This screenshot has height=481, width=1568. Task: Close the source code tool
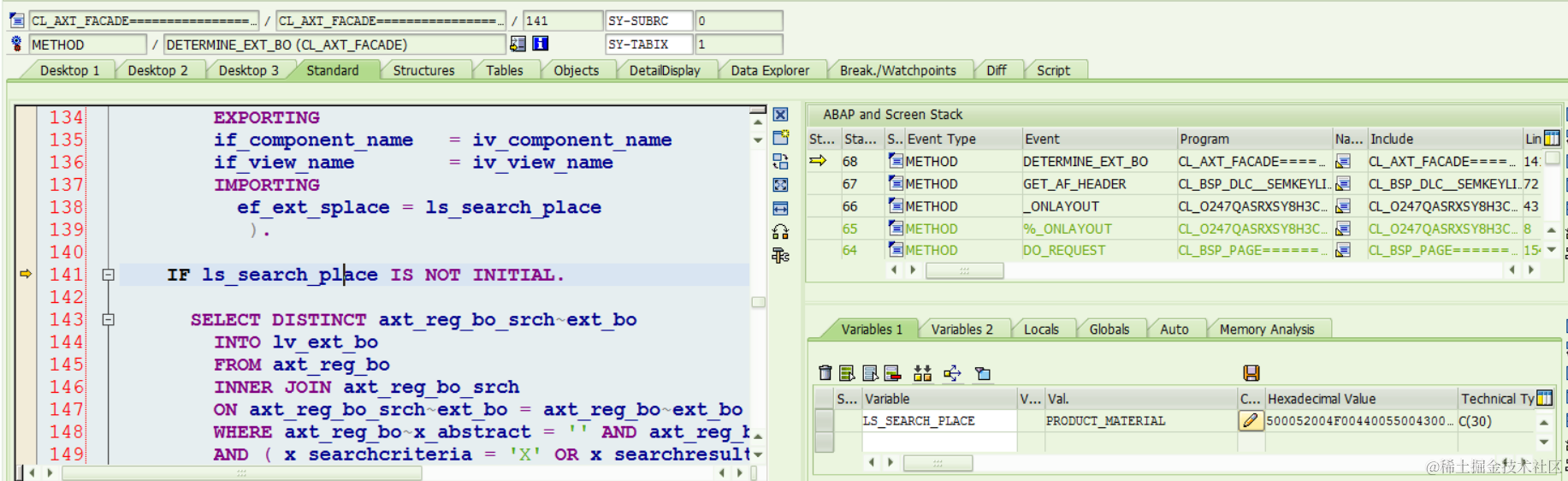tap(780, 115)
